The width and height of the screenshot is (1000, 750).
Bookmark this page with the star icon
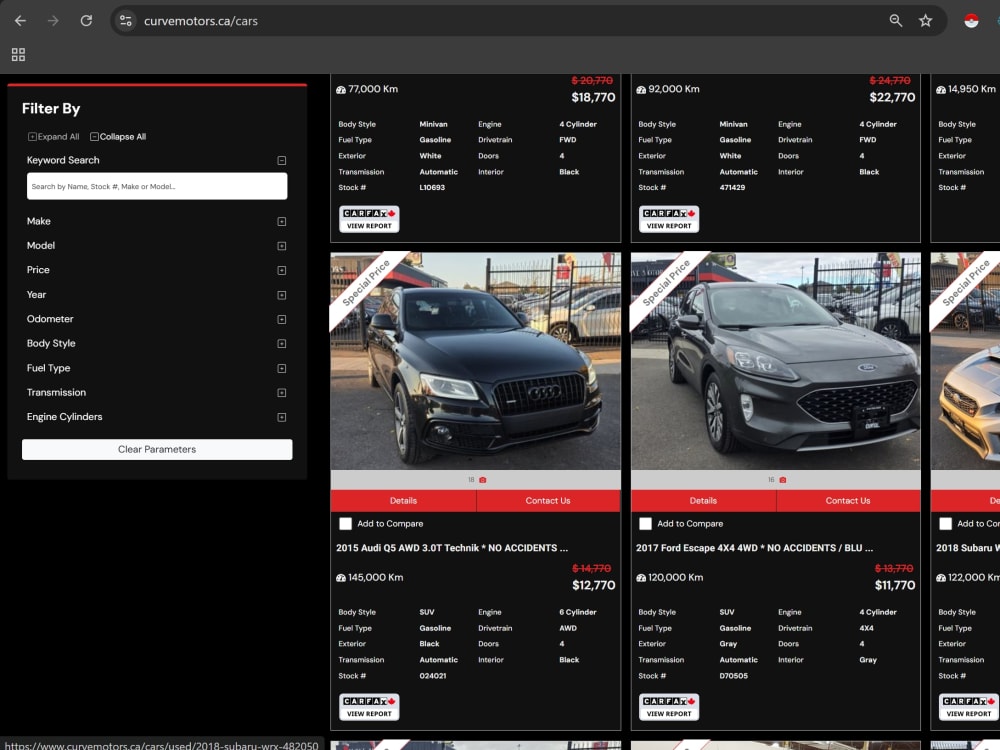[x=925, y=21]
